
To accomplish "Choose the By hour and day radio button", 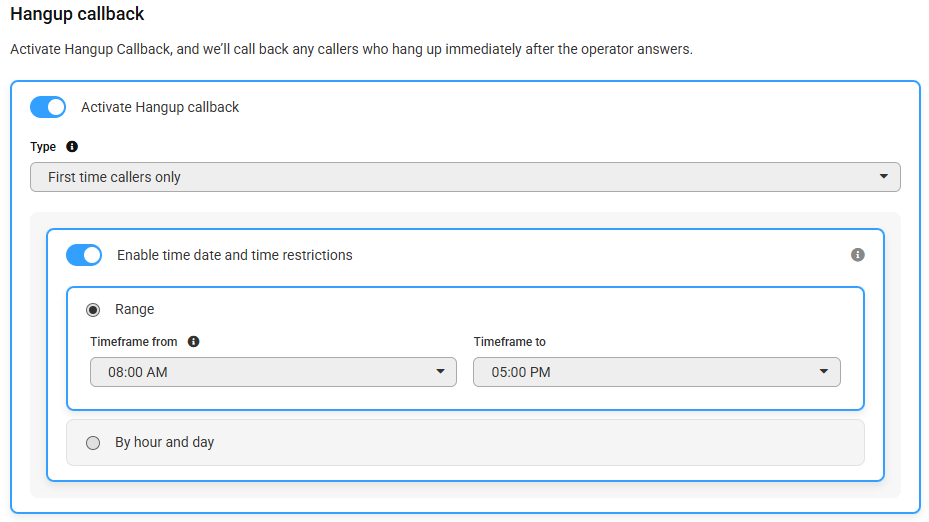I will click(x=93, y=443).
